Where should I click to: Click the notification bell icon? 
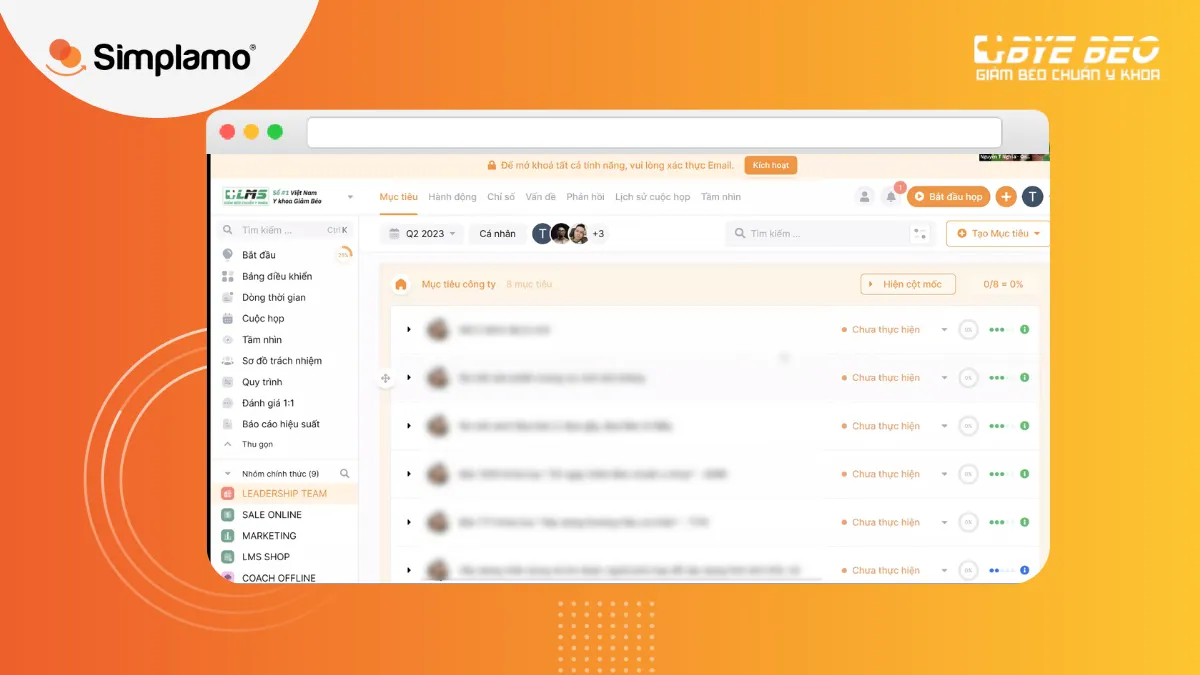point(891,197)
